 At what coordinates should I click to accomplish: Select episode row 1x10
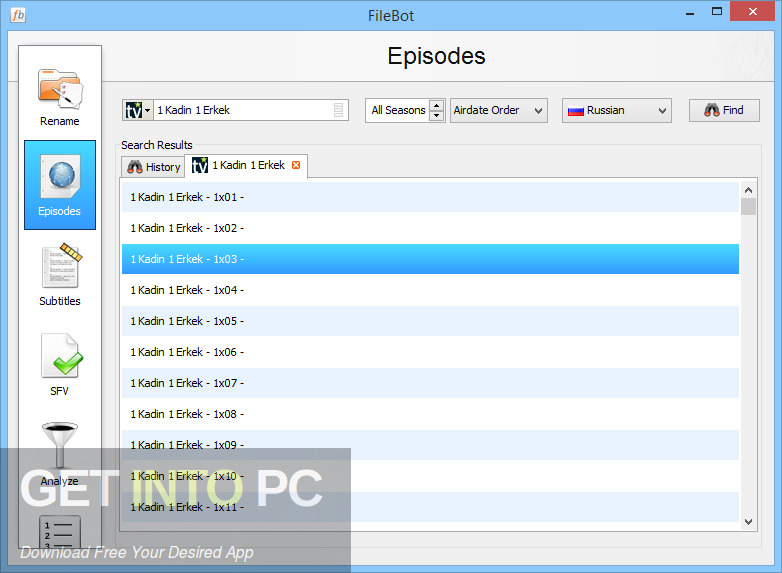click(430, 476)
